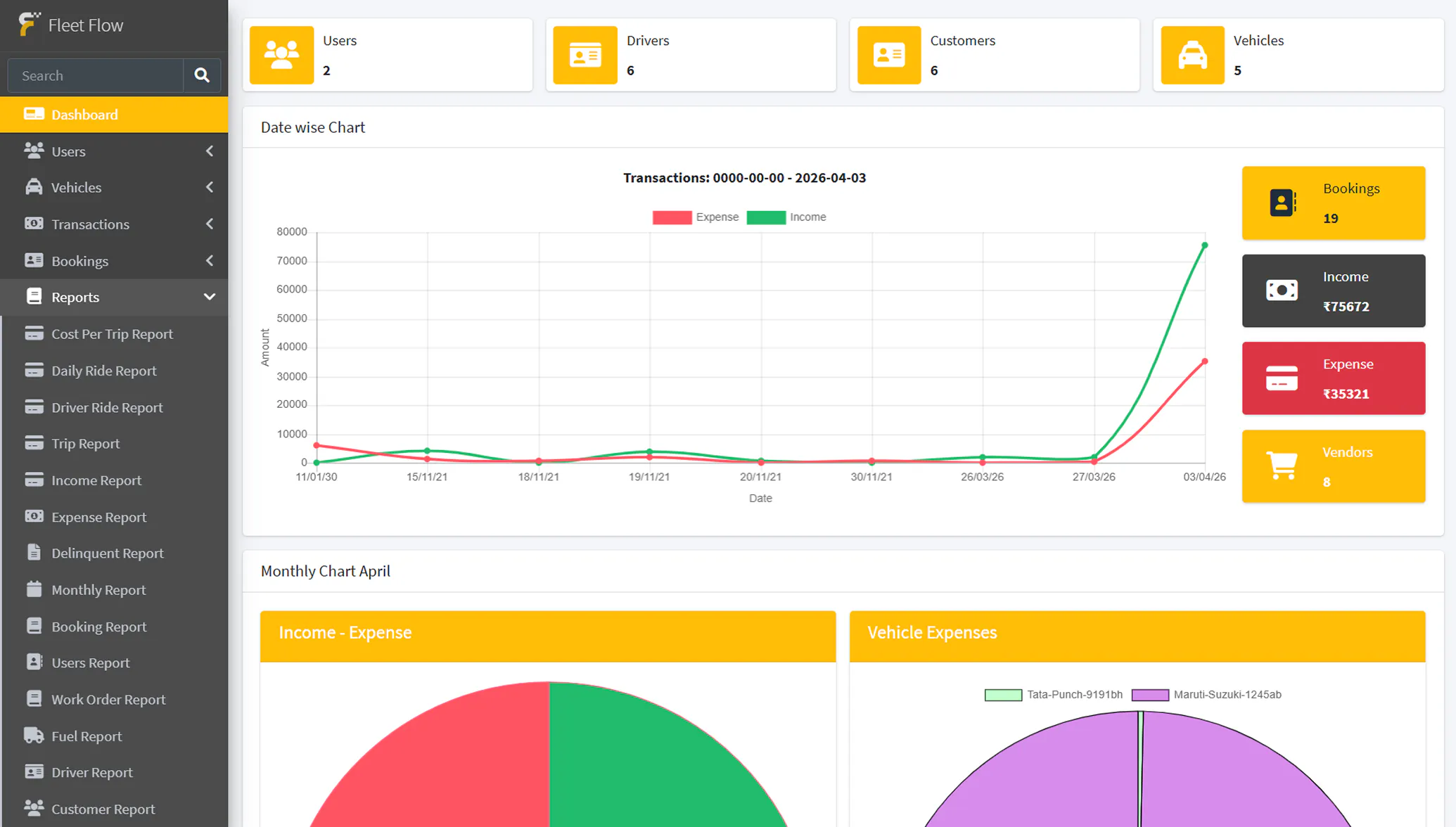This screenshot has height=827, width=1456.
Task: Click the Vehicles card car icon
Action: [1192, 55]
